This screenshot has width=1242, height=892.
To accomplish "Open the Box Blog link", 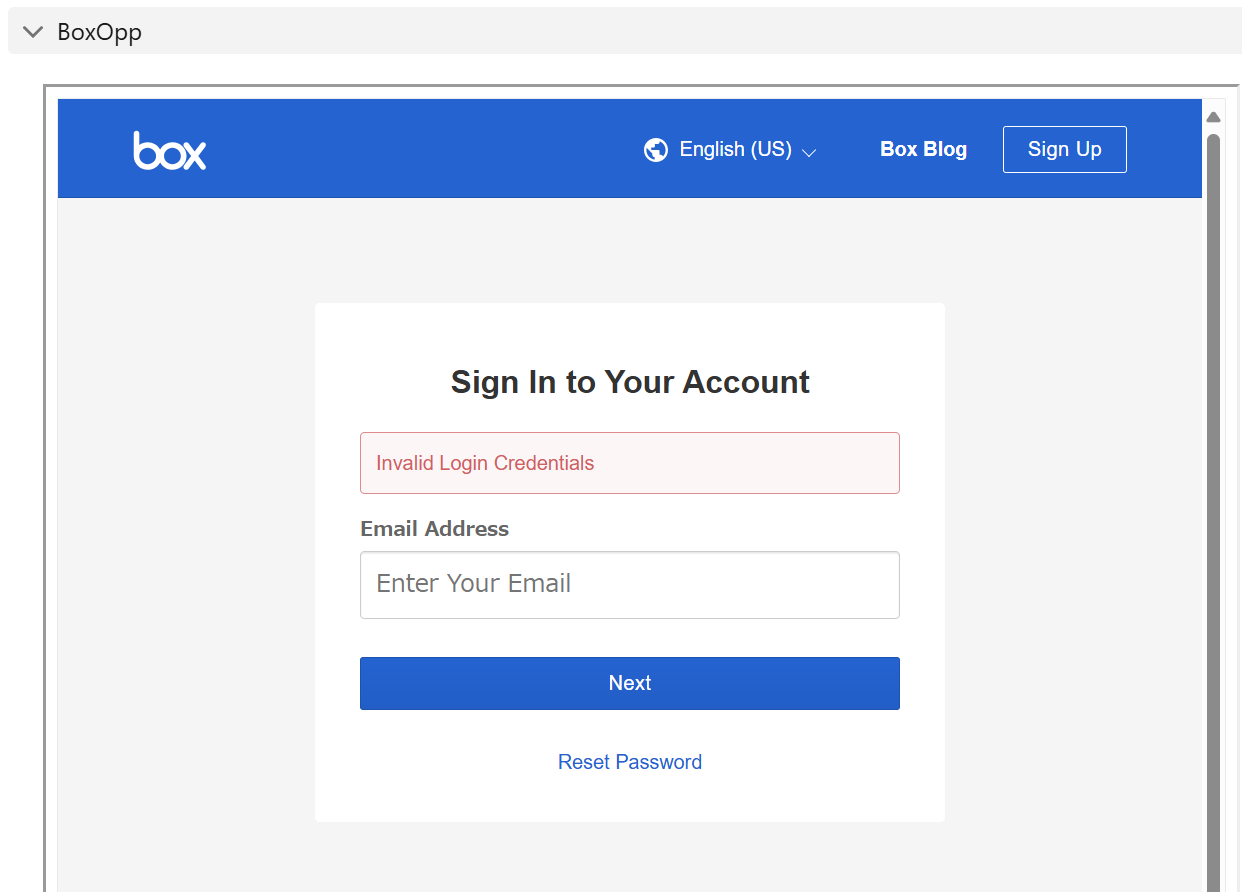I will (x=923, y=150).
